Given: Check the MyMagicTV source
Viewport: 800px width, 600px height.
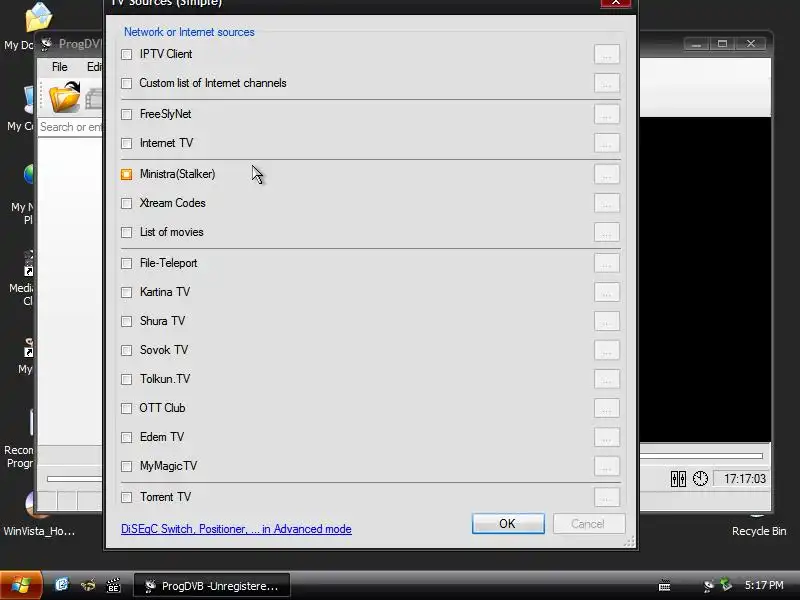Looking at the screenshot, I should 127,466.
